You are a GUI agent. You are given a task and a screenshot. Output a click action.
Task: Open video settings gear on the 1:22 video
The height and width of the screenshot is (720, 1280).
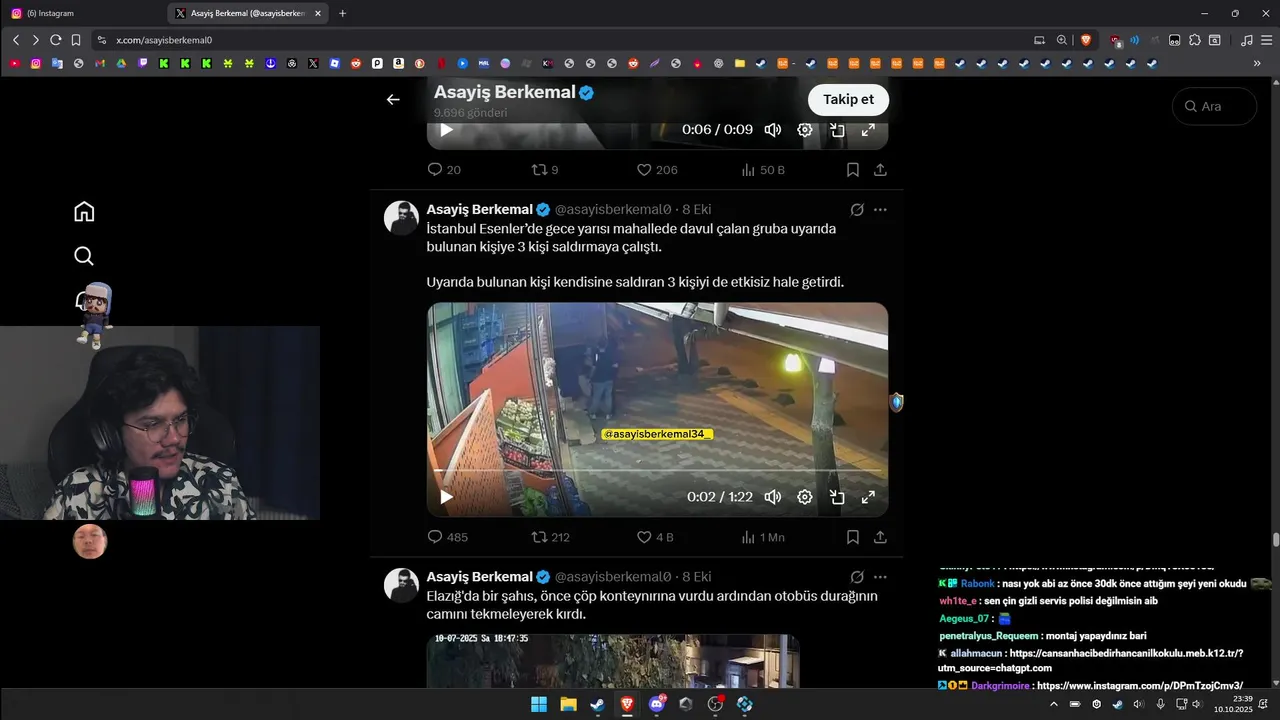click(805, 497)
